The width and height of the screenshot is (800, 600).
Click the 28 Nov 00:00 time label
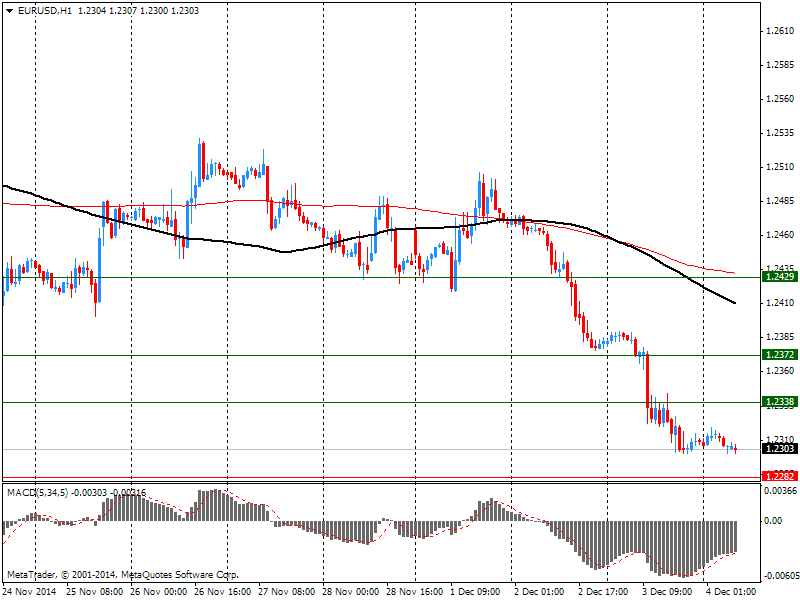pyautogui.click(x=351, y=592)
